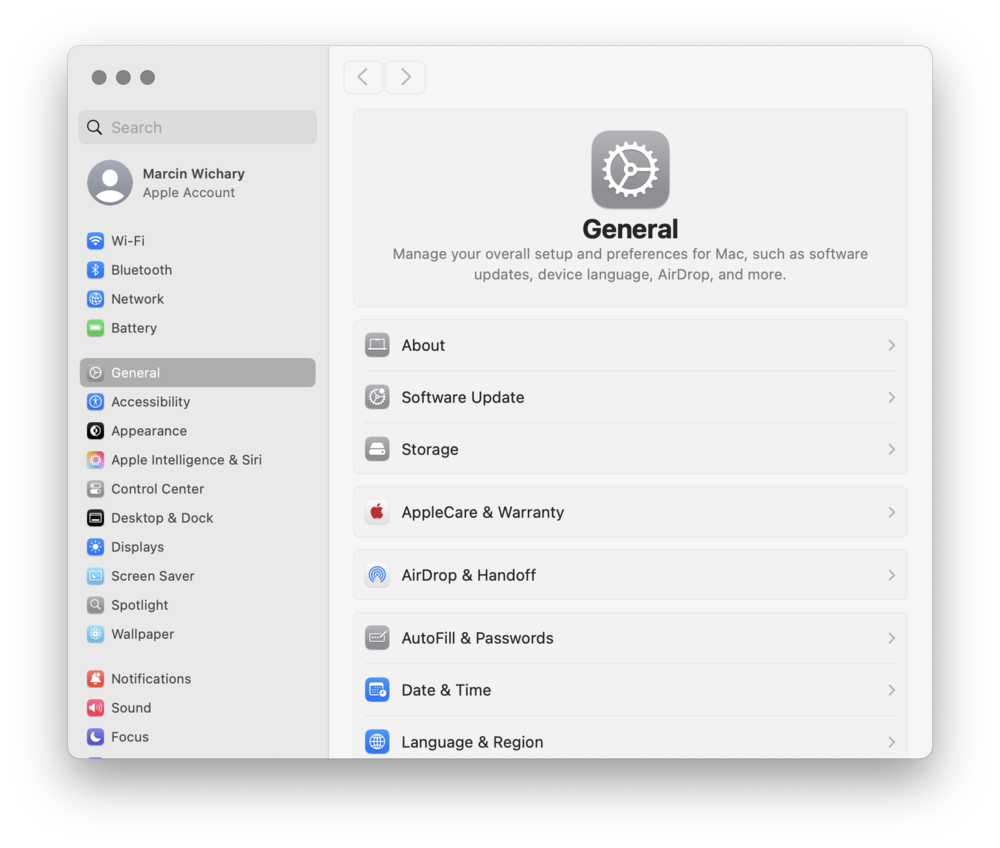
Task: Select the Wallpaper label in the sidebar
Action: (143, 634)
